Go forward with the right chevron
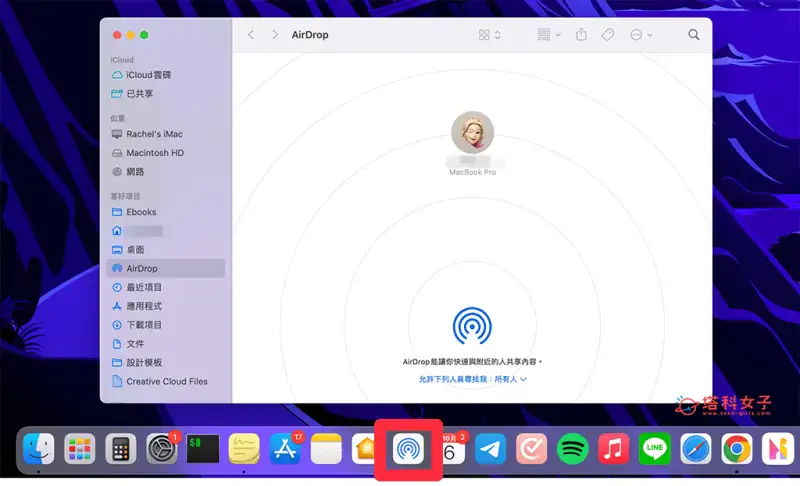 (x=275, y=35)
